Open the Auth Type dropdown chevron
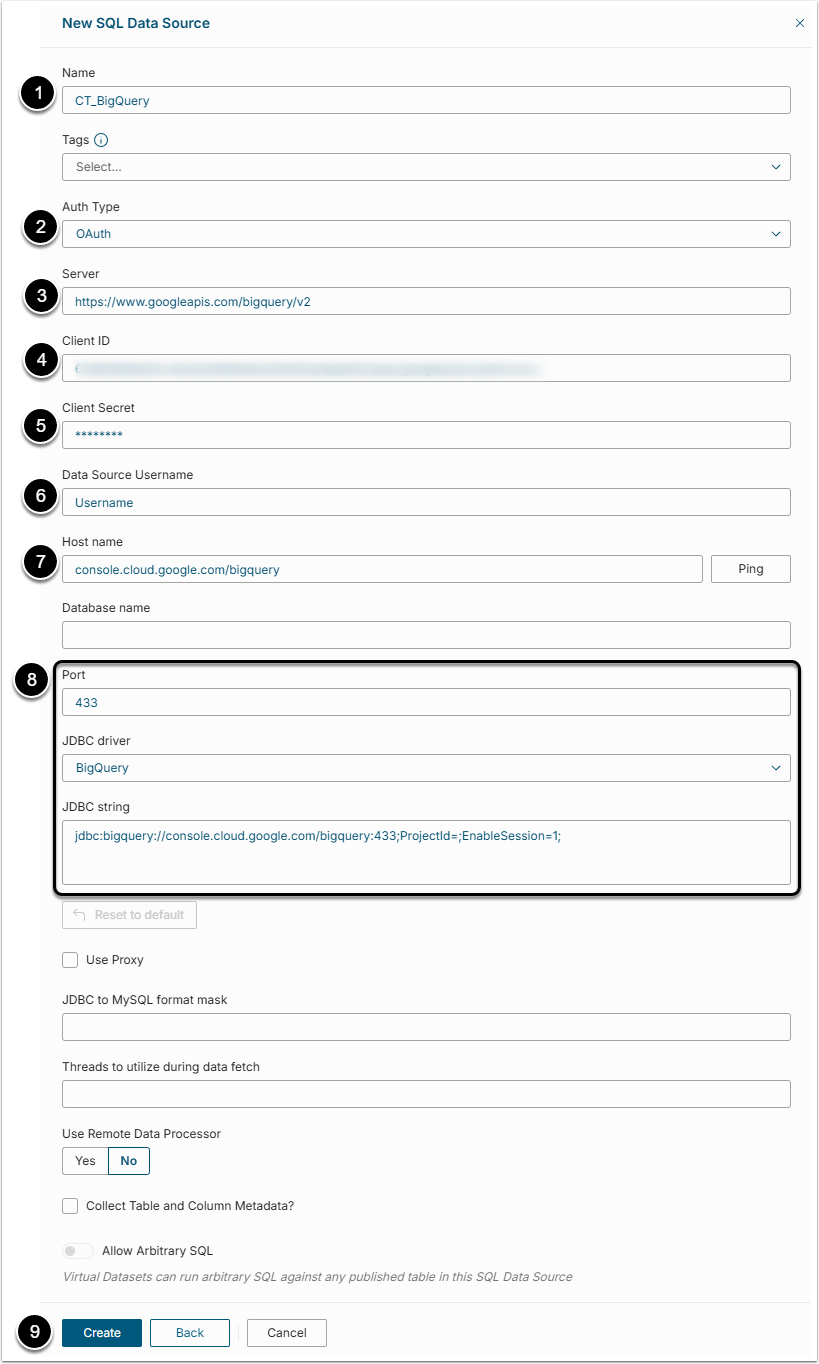 coord(776,234)
